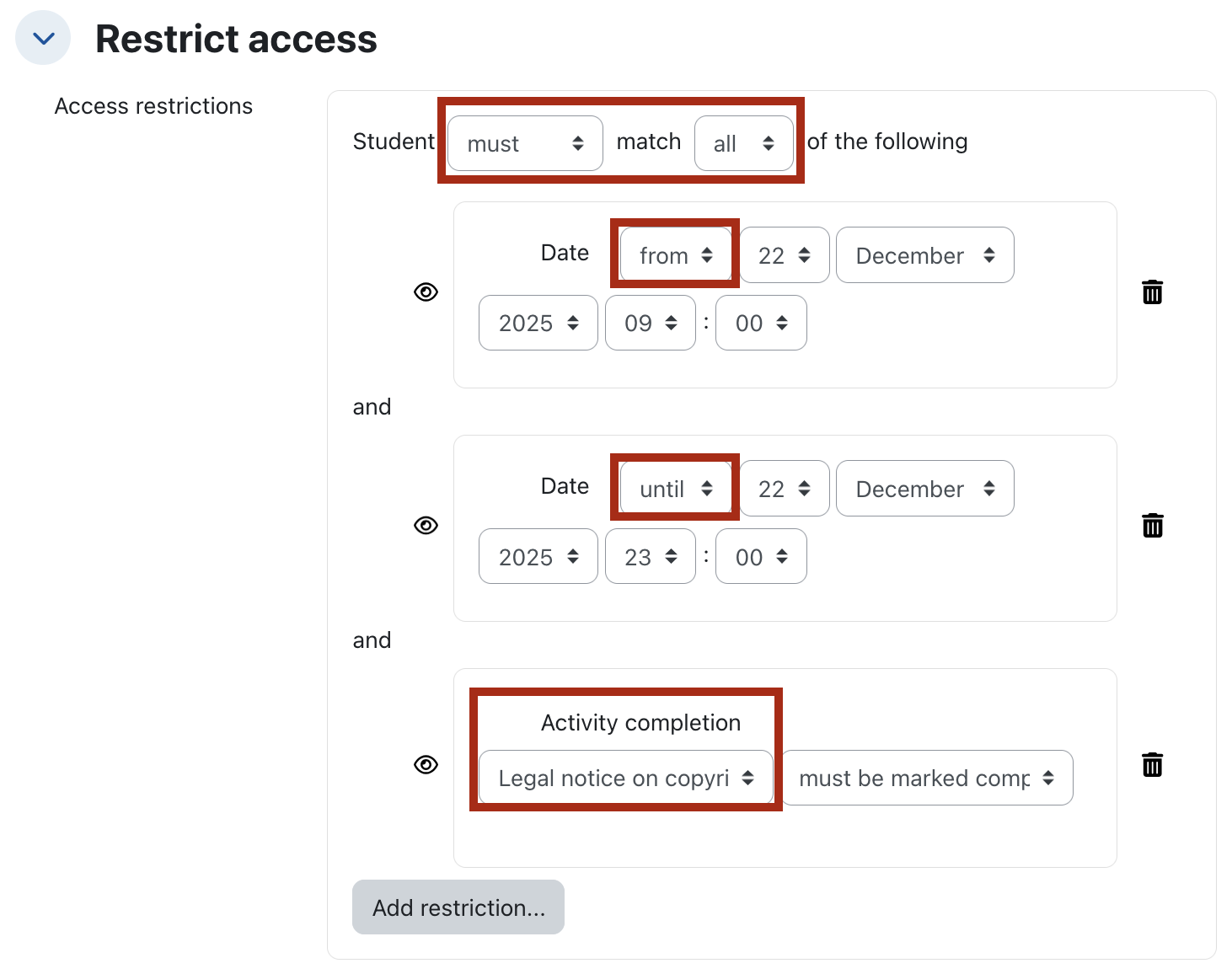The width and height of the screenshot is (1232, 974).
Task: Collapse the Restrict access section
Action: (43, 39)
